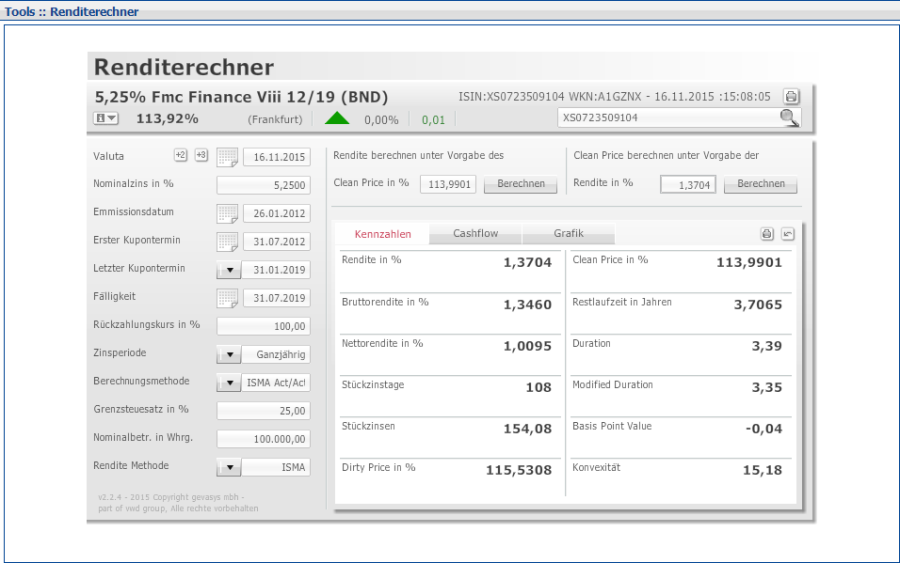Open the exchange selector dropdown beside price
This screenshot has height=563, width=900.
coord(105,118)
